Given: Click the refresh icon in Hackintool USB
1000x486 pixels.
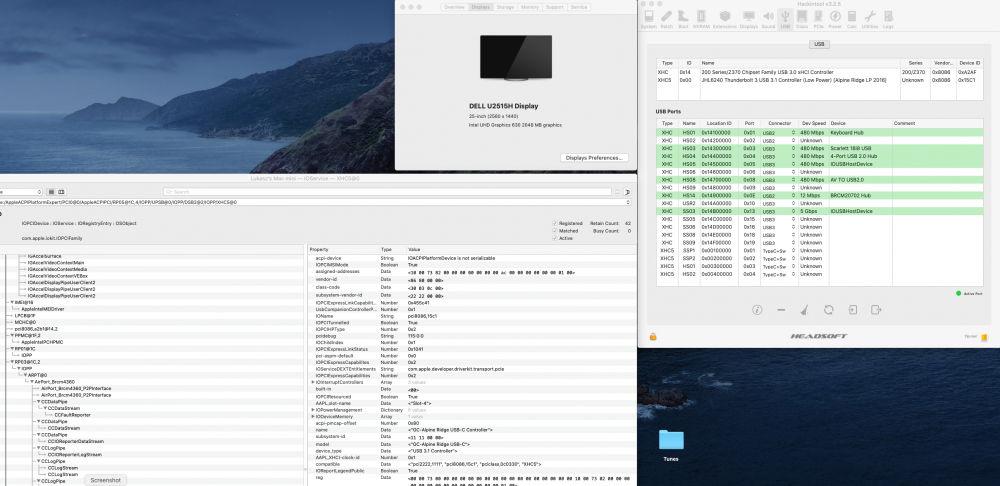Looking at the screenshot, I should pos(828,310).
